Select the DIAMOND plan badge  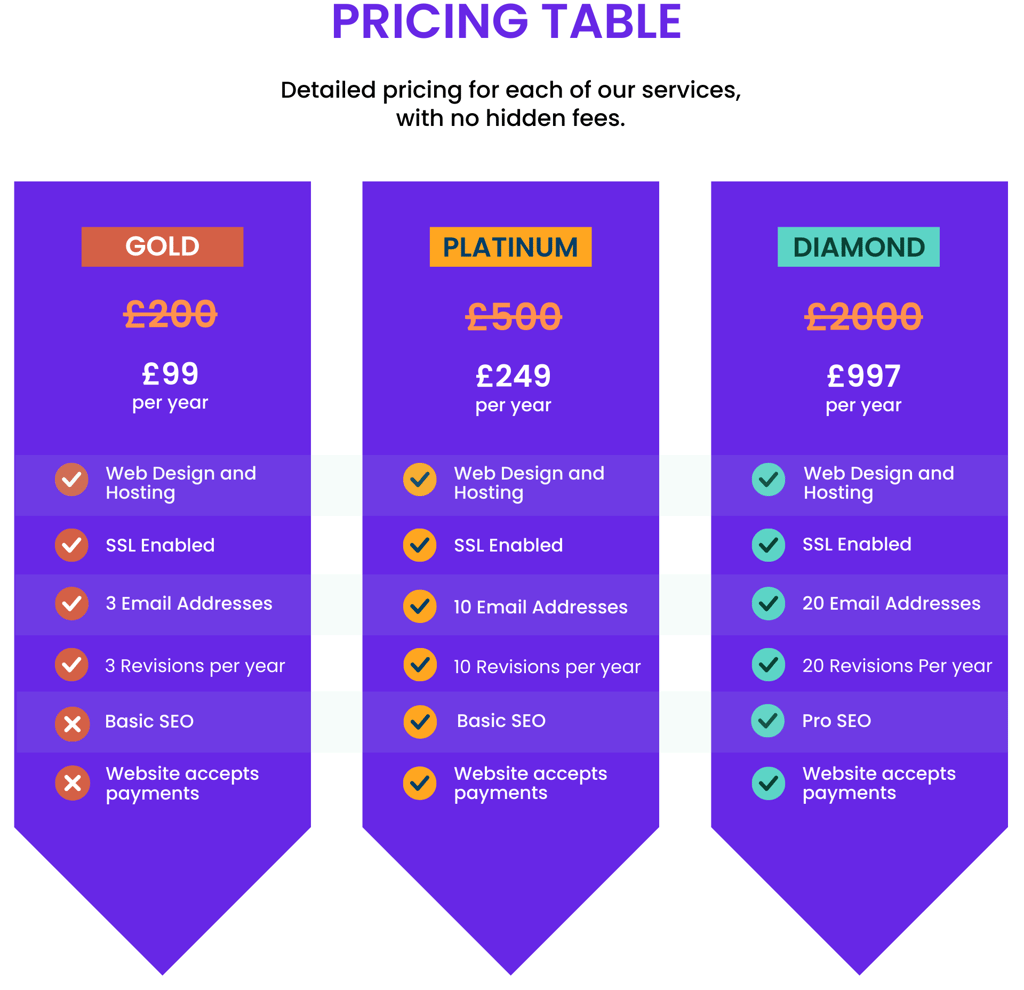(x=859, y=247)
